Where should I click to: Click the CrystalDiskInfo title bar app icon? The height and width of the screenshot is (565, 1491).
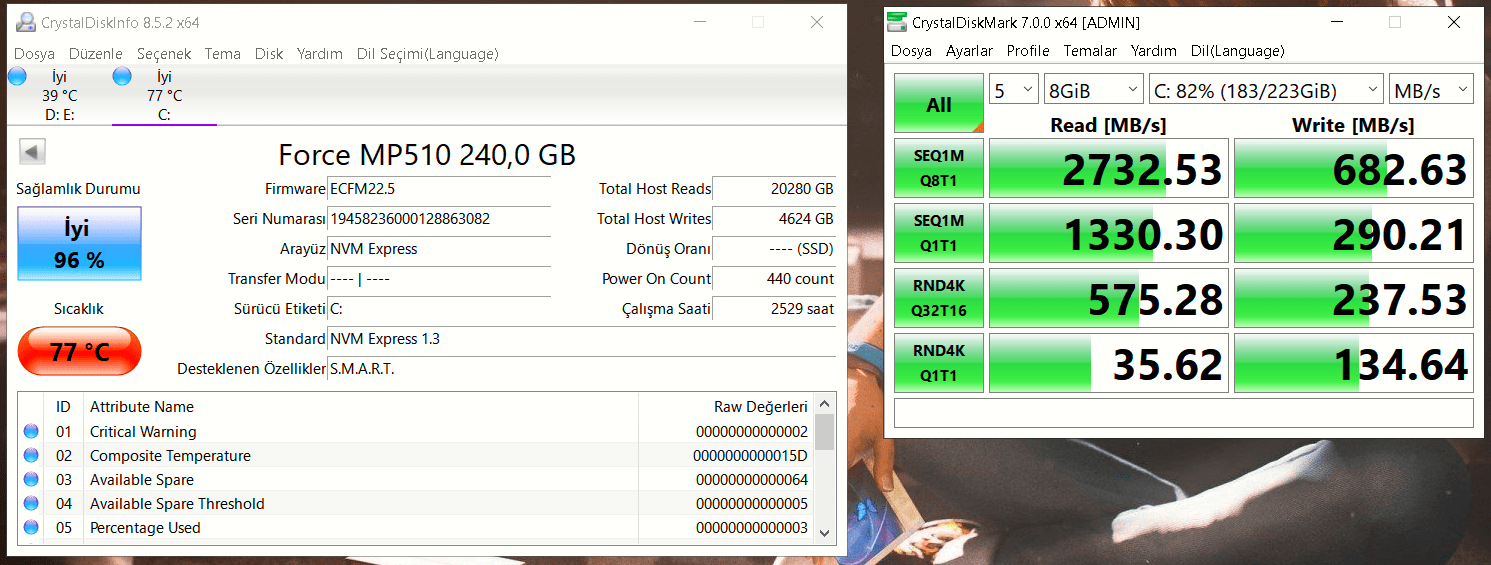pos(25,22)
